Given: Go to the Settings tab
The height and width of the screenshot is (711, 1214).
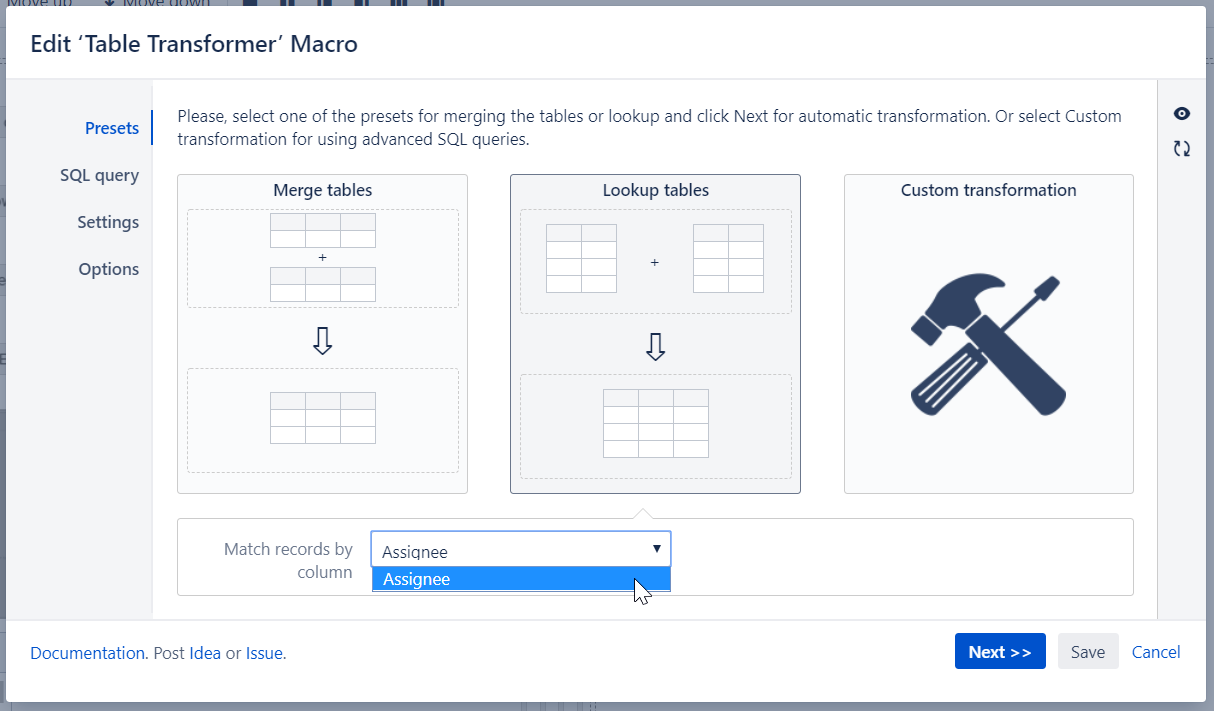Looking at the screenshot, I should pos(108,222).
